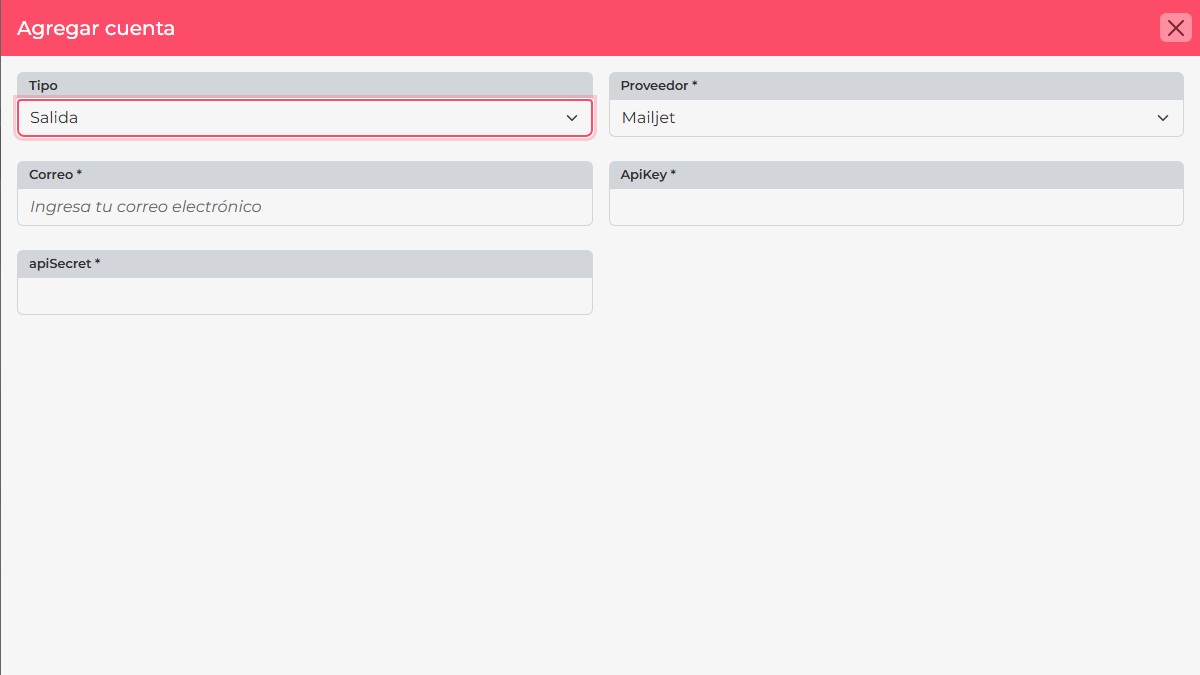This screenshot has height=675, width=1200.
Task: Open the Tipo dropdown showing Salida
Action: click(x=305, y=118)
